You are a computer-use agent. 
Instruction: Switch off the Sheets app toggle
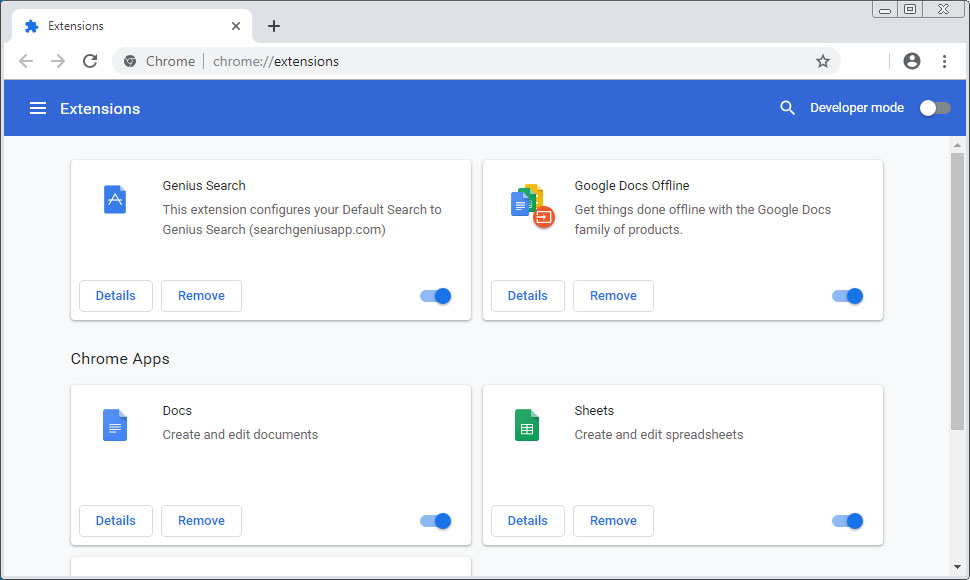(848, 521)
